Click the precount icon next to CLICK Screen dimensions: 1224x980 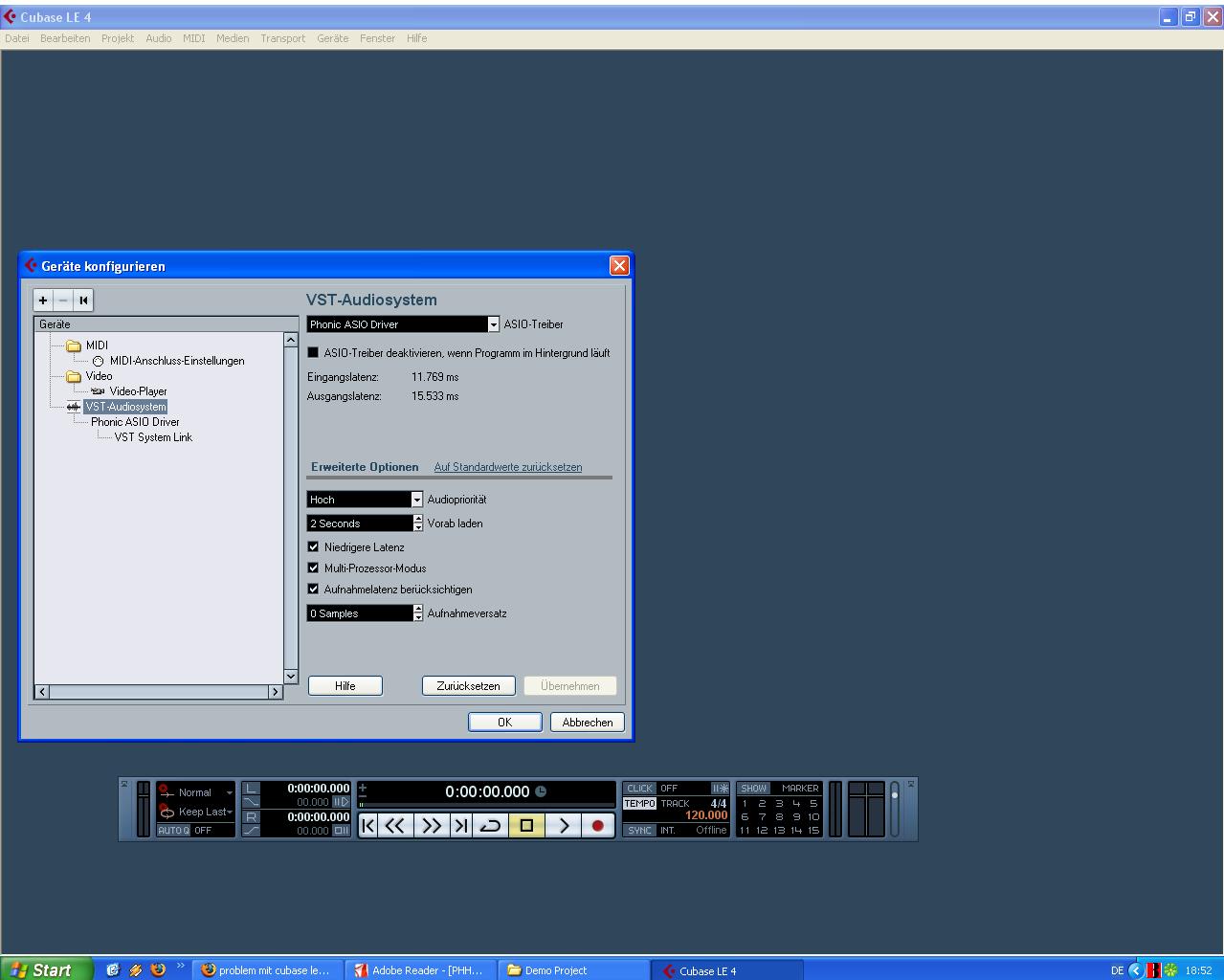720,789
